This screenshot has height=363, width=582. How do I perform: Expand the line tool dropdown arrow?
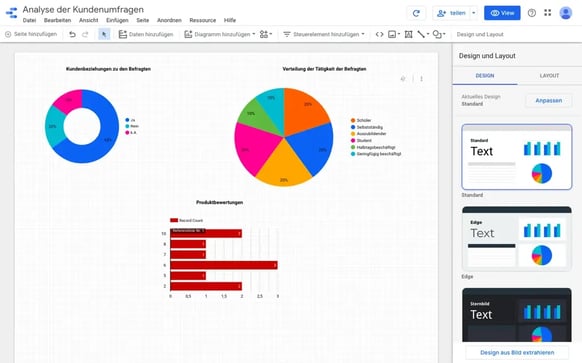point(428,35)
